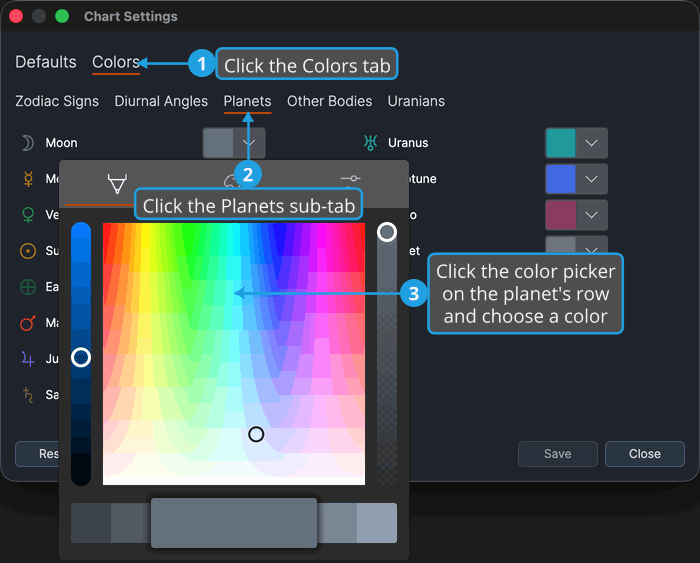Click the green Venus glyph icon
700x563 pixels.
(x=28, y=215)
